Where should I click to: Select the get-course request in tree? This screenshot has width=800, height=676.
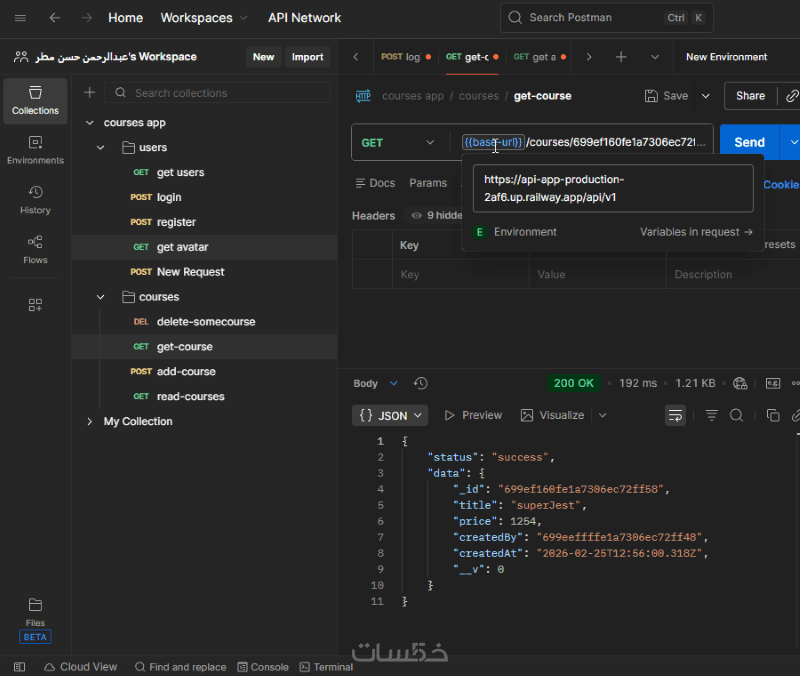pyautogui.click(x=184, y=347)
